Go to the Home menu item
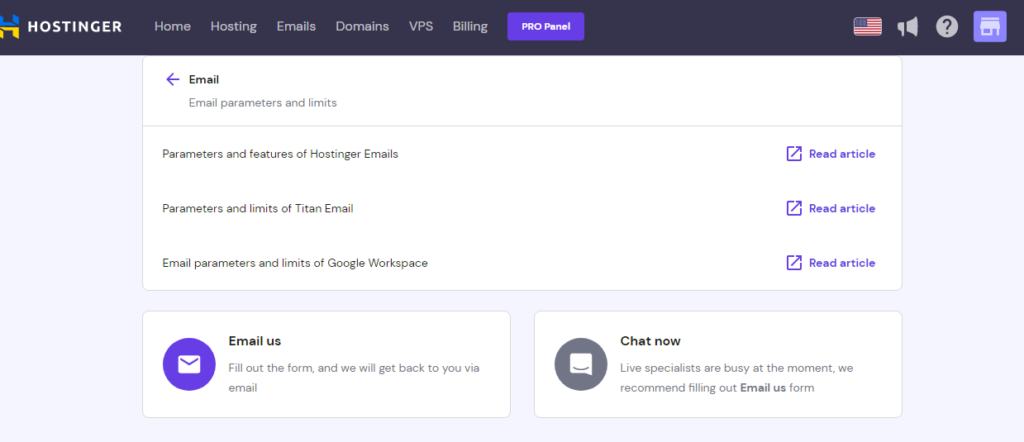This screenshot has height=442, width=1024. tap(172, 27)
